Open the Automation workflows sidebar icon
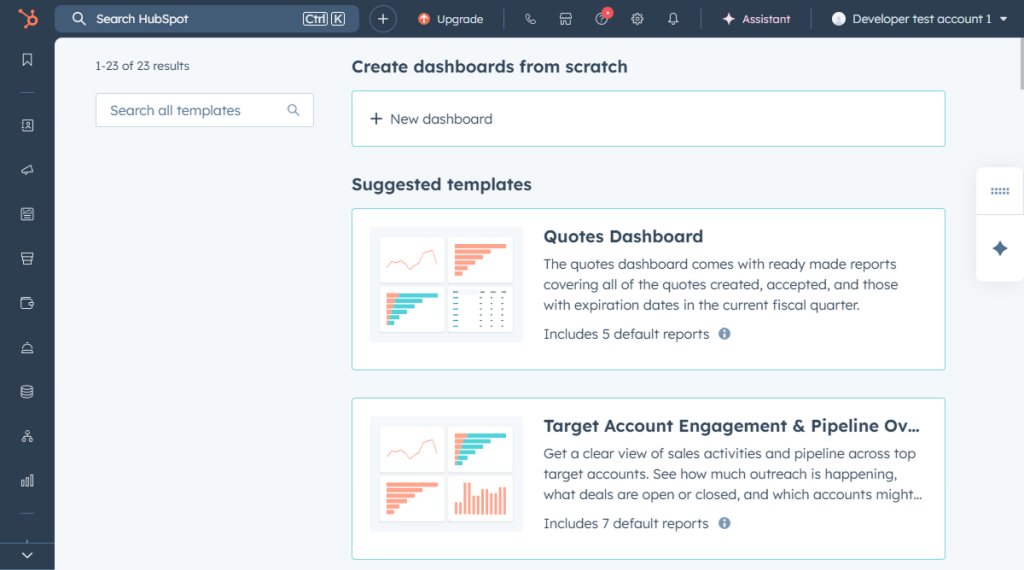This screenshot has height=570, width=1024. point(27,436)
